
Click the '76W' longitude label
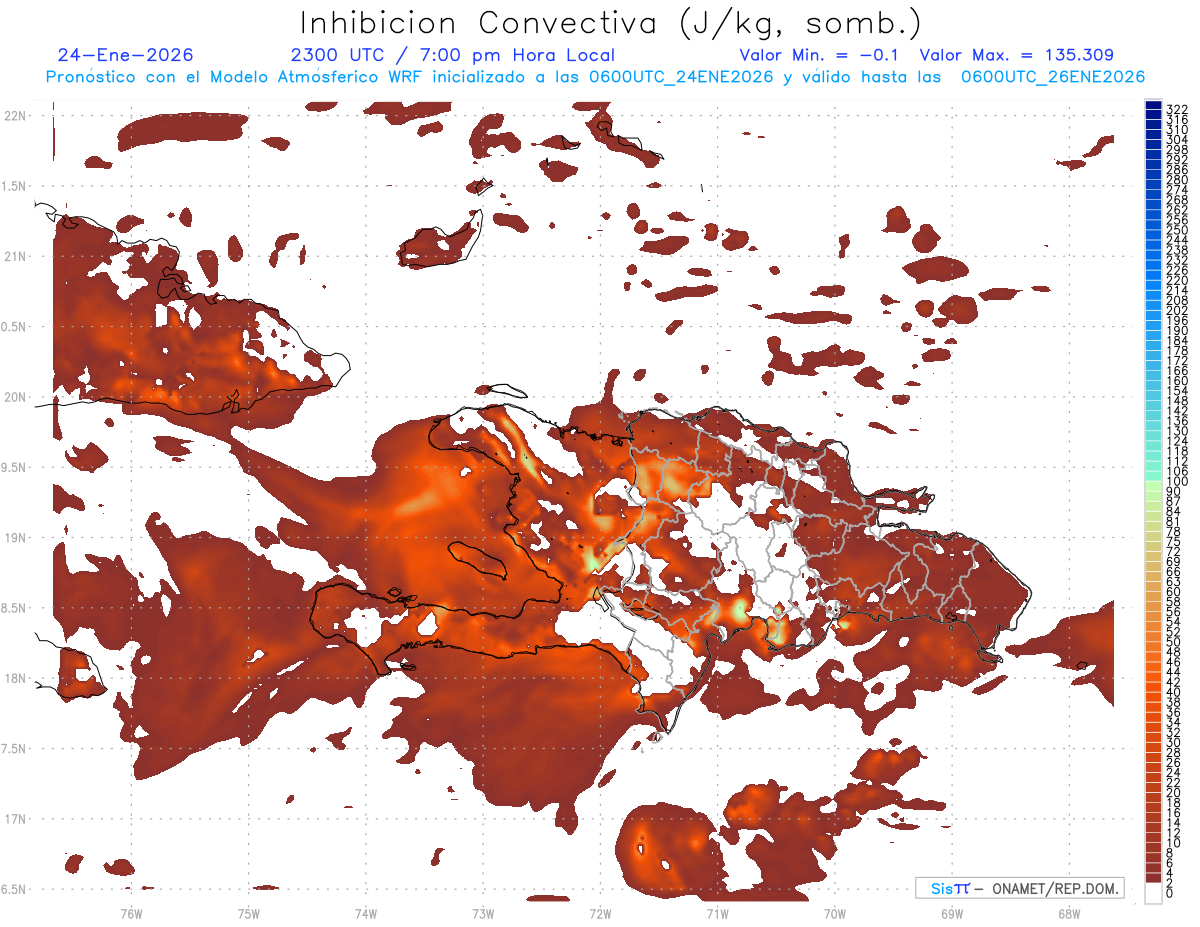[131, 913]
